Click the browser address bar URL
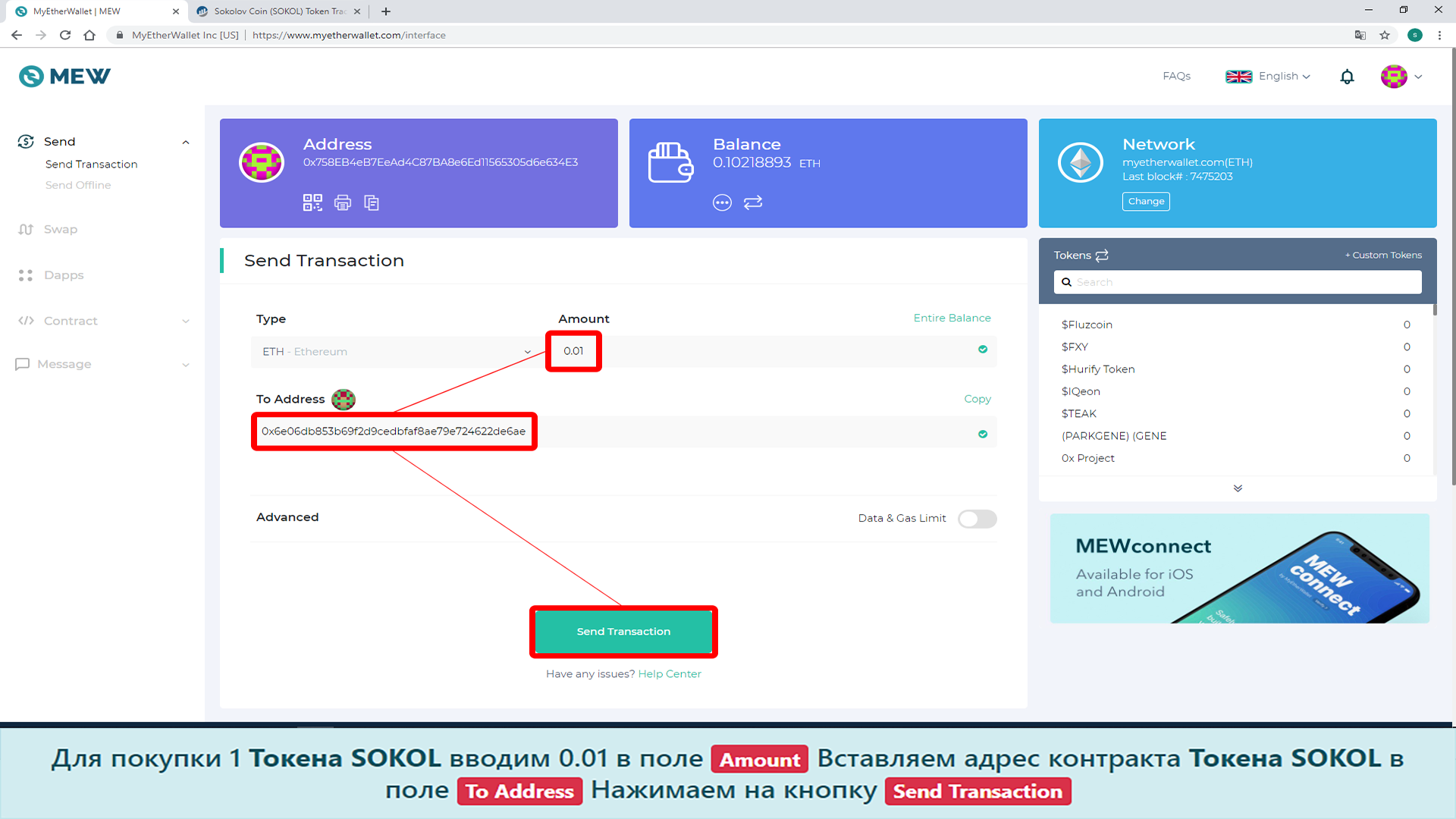 [349, 35]
